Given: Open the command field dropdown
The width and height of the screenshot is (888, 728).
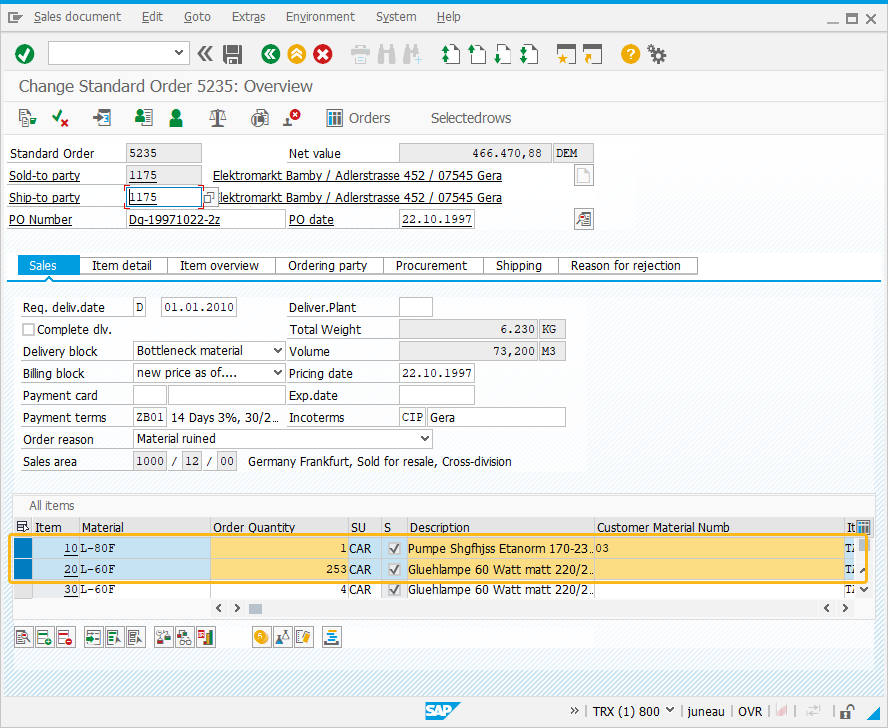Looking at the screenshot, I should click(179, 53).
